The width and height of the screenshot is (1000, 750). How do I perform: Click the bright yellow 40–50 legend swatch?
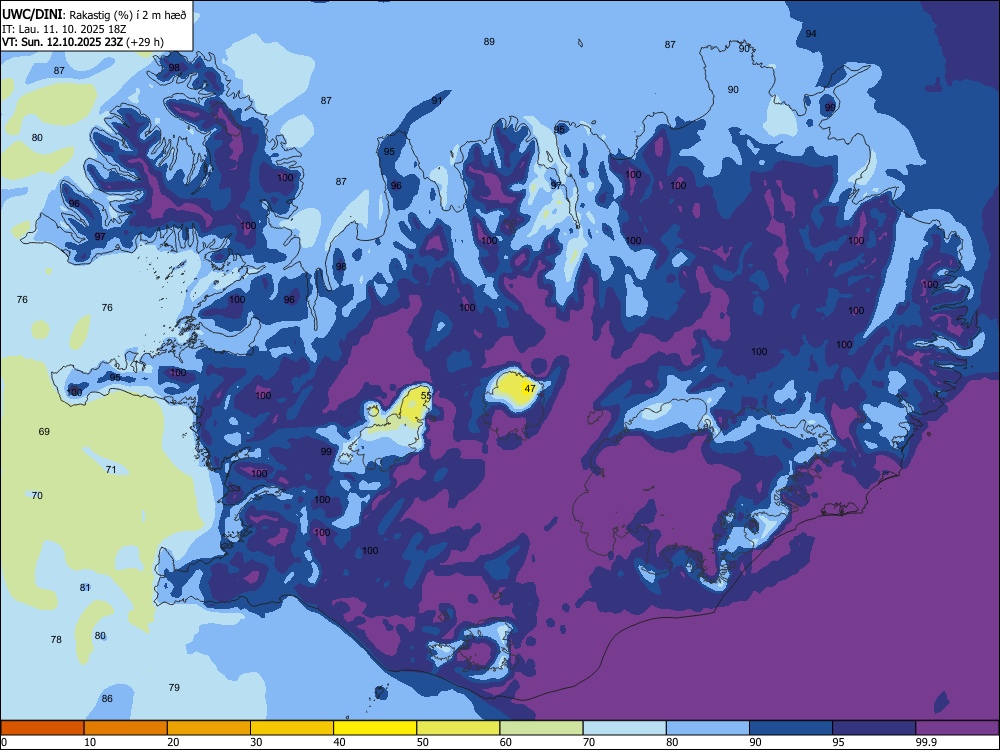click(x=375, y=728)
